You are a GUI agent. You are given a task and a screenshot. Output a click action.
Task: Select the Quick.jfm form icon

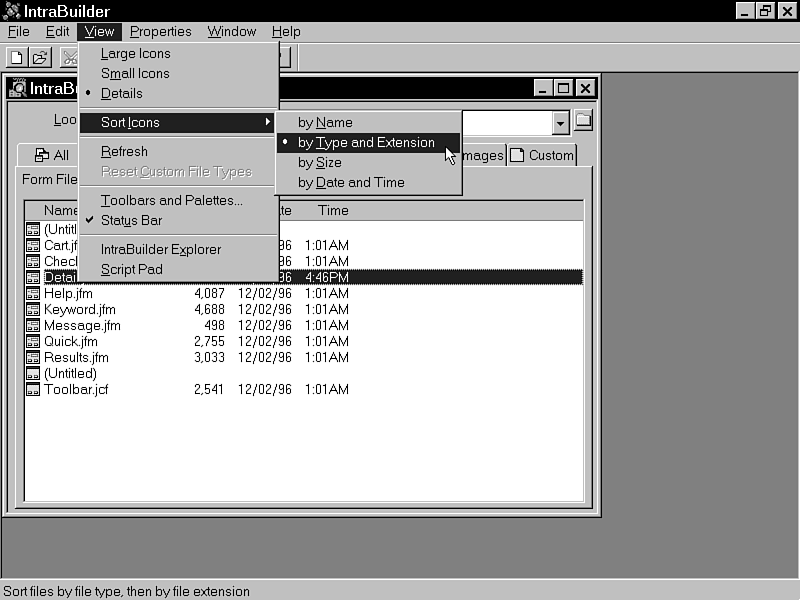(x=33, y=342)
